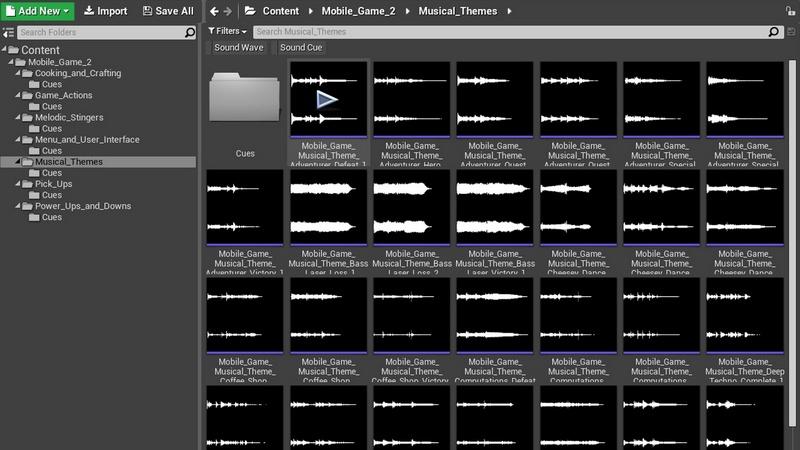Select Mobile_Game_2 in the breadcrumb path
The image size is (800, 450).
coord(359,11)
